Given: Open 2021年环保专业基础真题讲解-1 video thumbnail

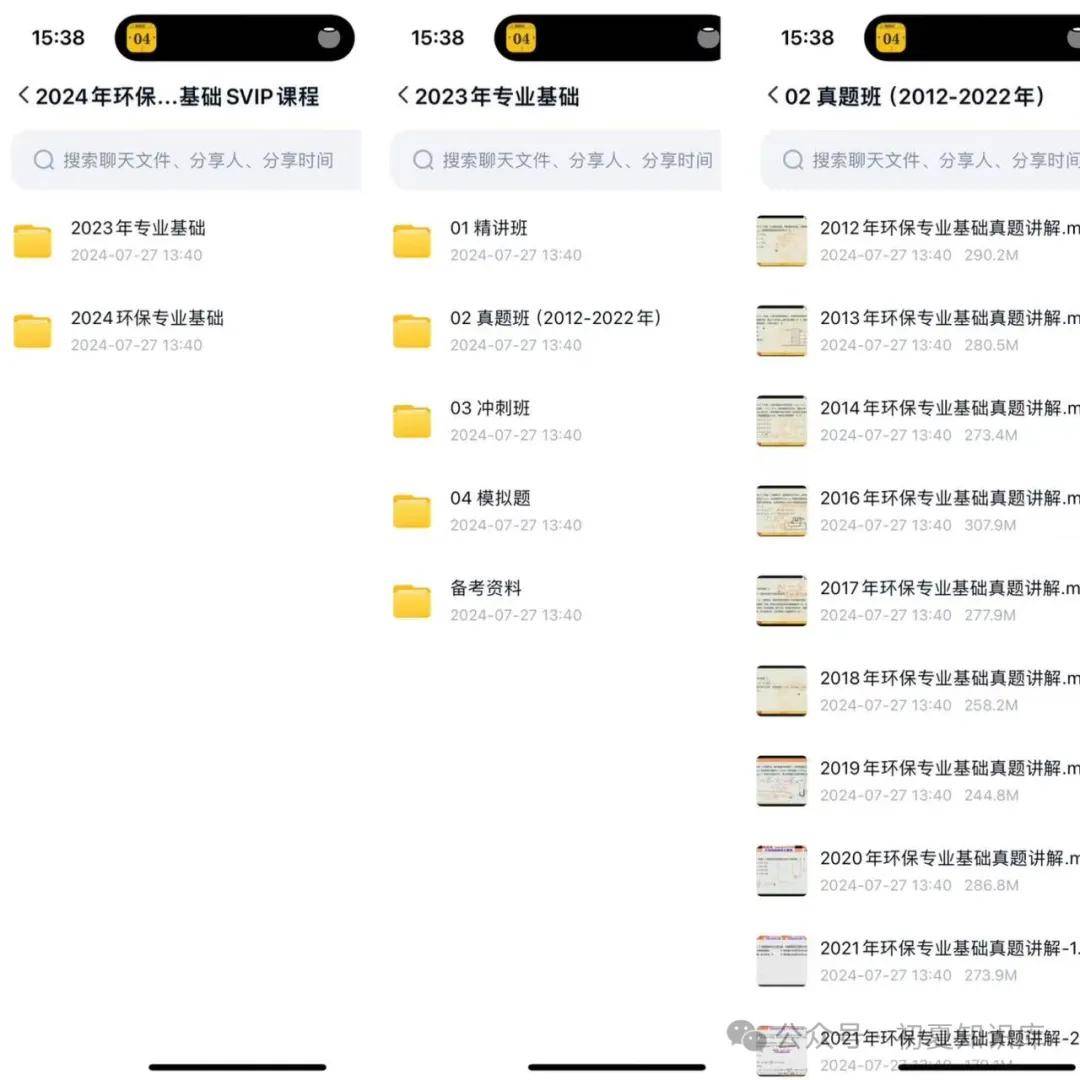Looking at the screenshot, I should [x=782, y=962].
